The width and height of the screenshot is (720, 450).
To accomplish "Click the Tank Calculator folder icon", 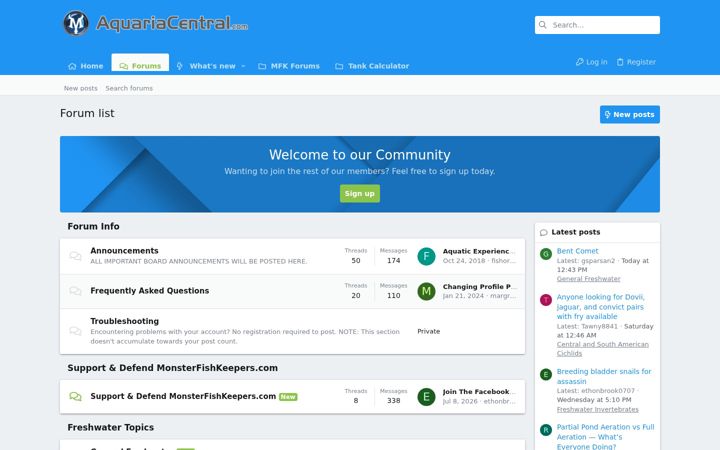I will (339, 66).
